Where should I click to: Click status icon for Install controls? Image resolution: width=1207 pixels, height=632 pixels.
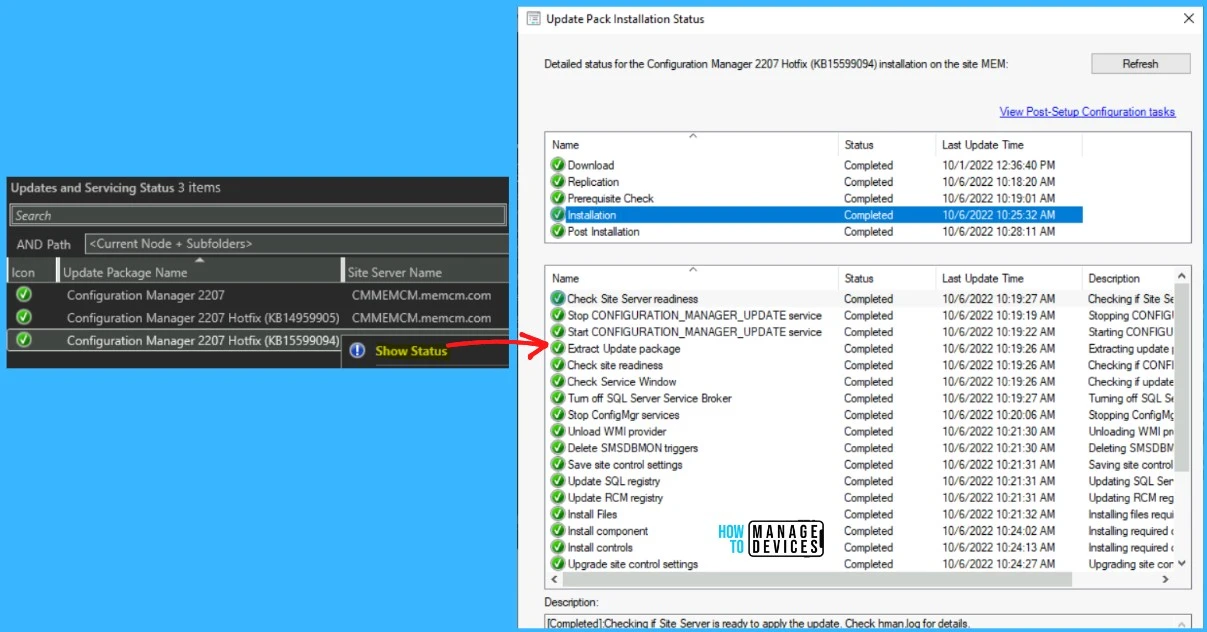(557, 547)
